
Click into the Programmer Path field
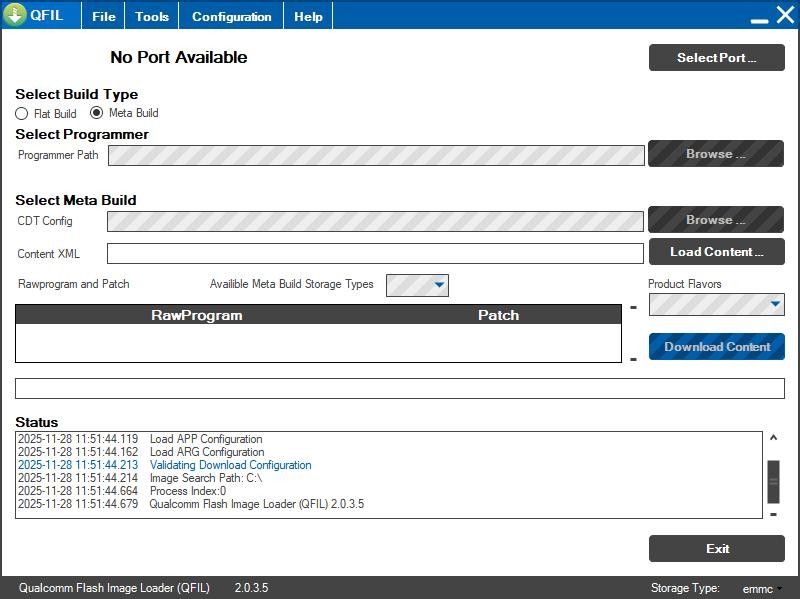tap(376, 155)
